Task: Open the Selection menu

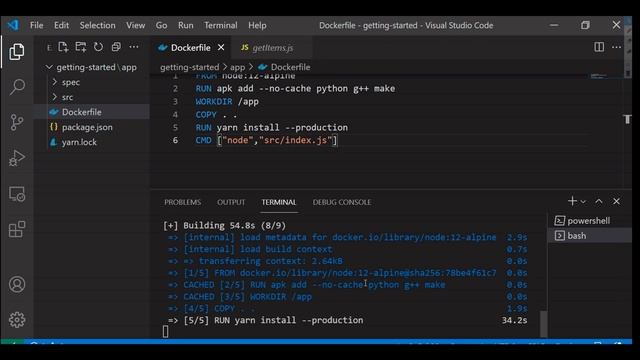Action: (98, 25)
